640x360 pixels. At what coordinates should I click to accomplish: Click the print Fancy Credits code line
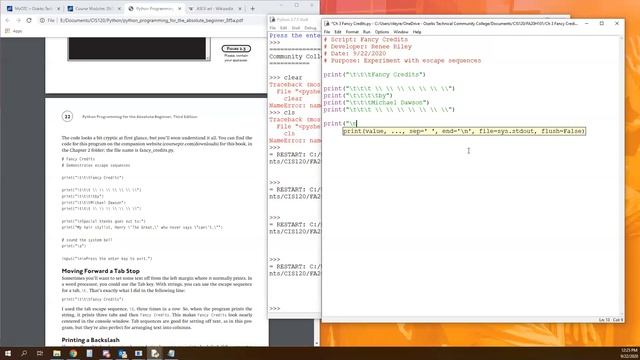click(374, 75)
